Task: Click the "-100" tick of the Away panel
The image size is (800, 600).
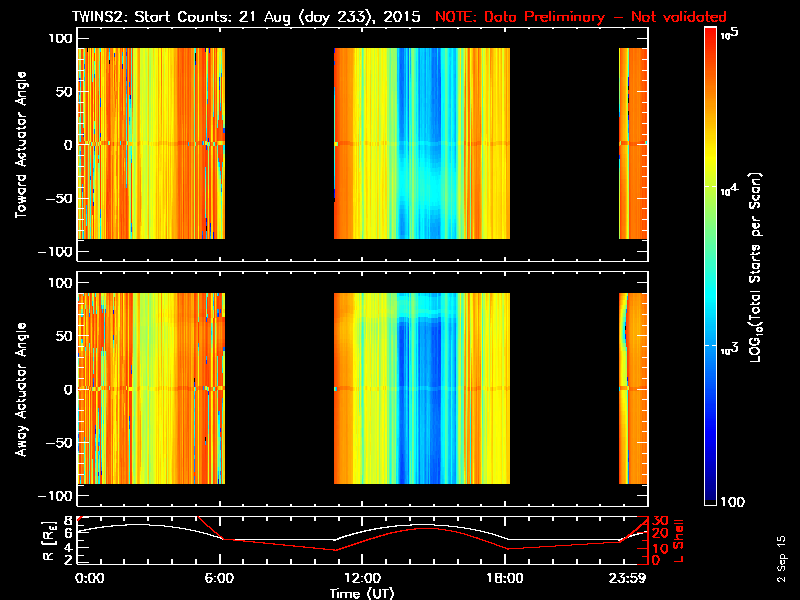Action: 55,496
